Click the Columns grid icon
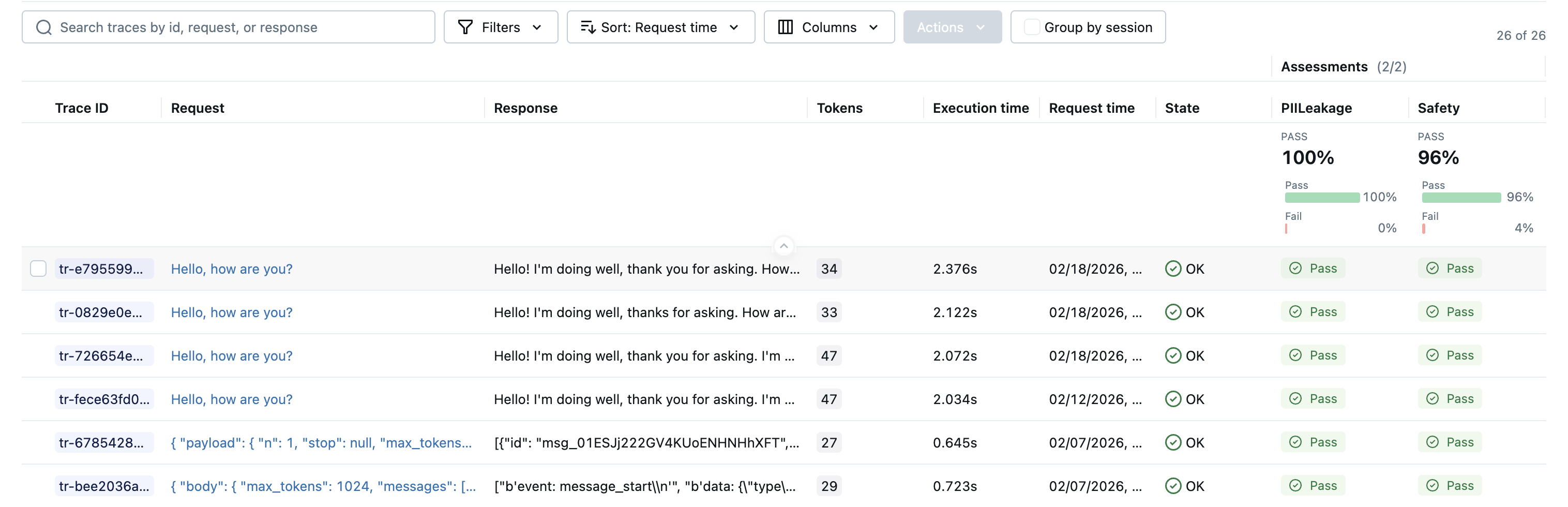1568x507 pixels. [x=785, y=27]
